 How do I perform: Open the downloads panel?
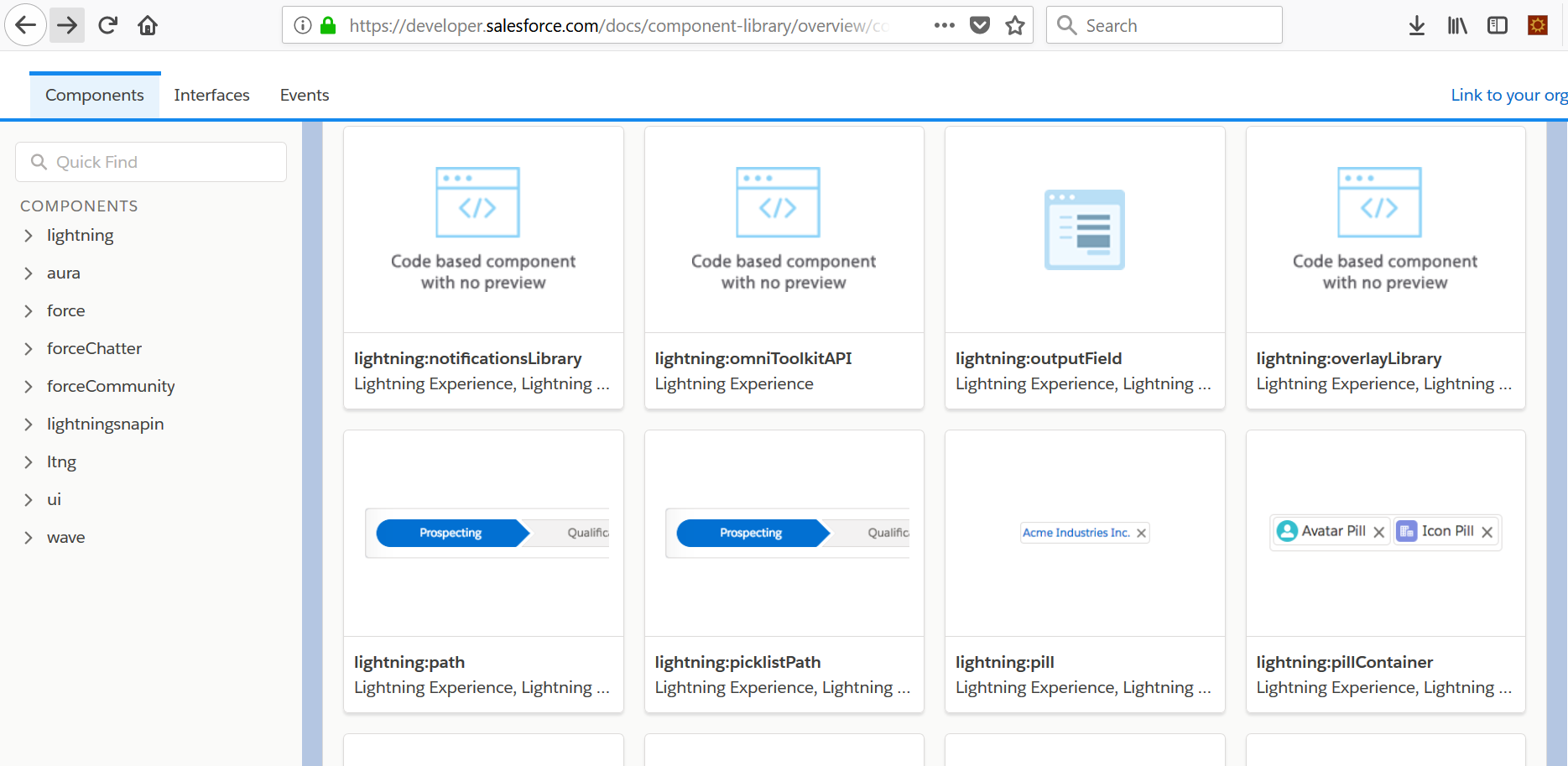click(1417, 25)
